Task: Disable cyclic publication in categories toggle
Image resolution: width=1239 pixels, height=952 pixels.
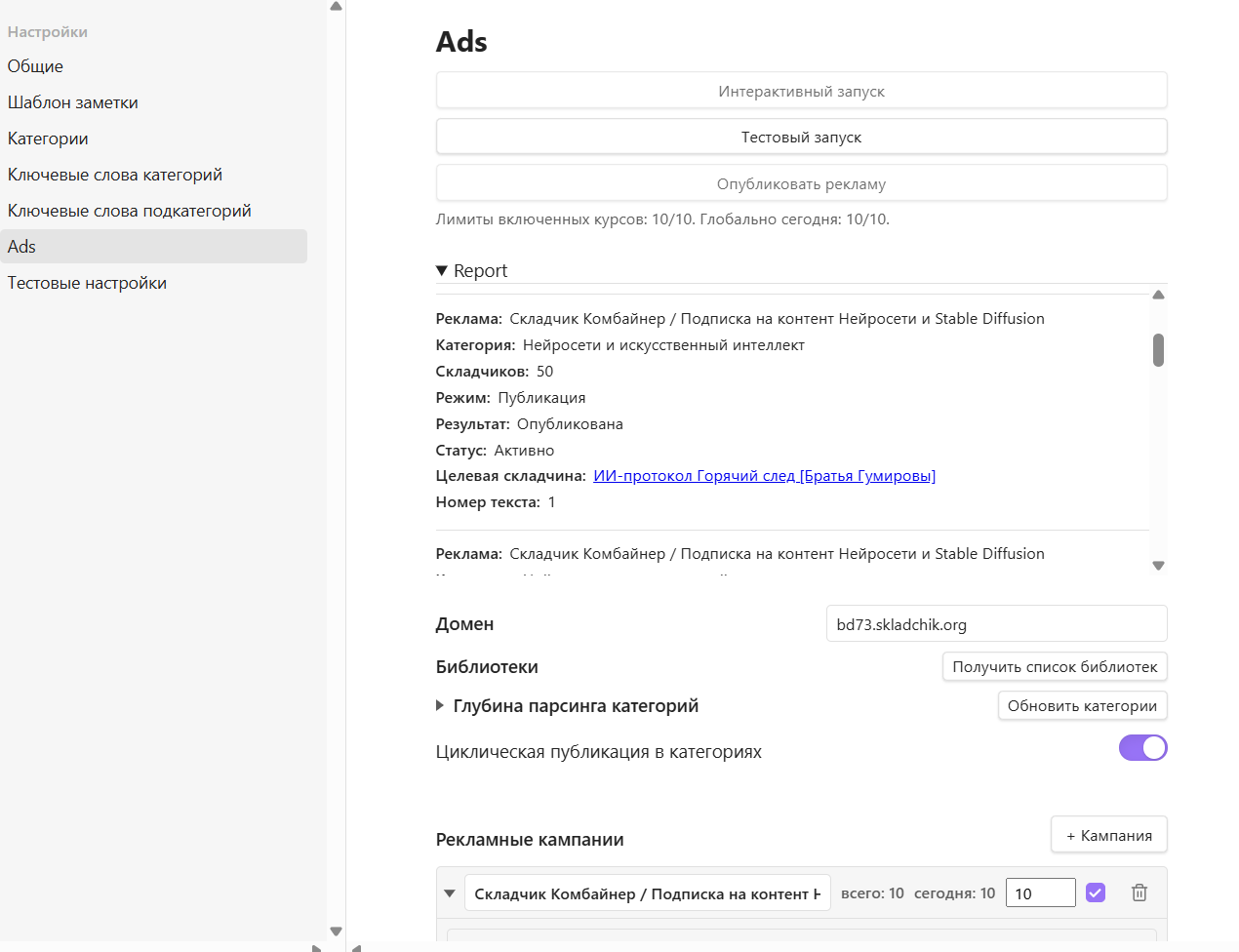Action: coord(1142,748)
